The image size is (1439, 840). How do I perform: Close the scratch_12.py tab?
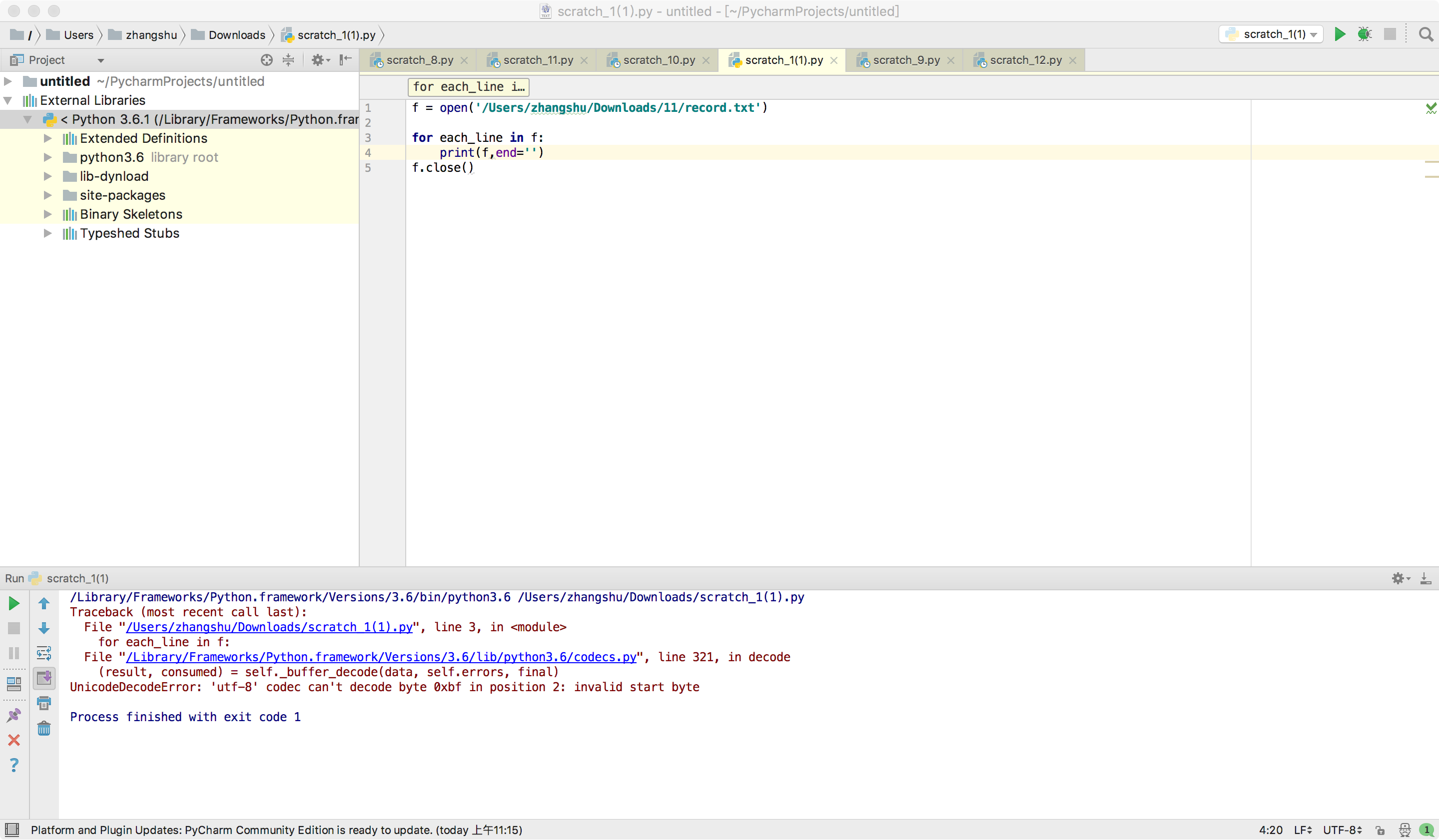point(1073,60)
